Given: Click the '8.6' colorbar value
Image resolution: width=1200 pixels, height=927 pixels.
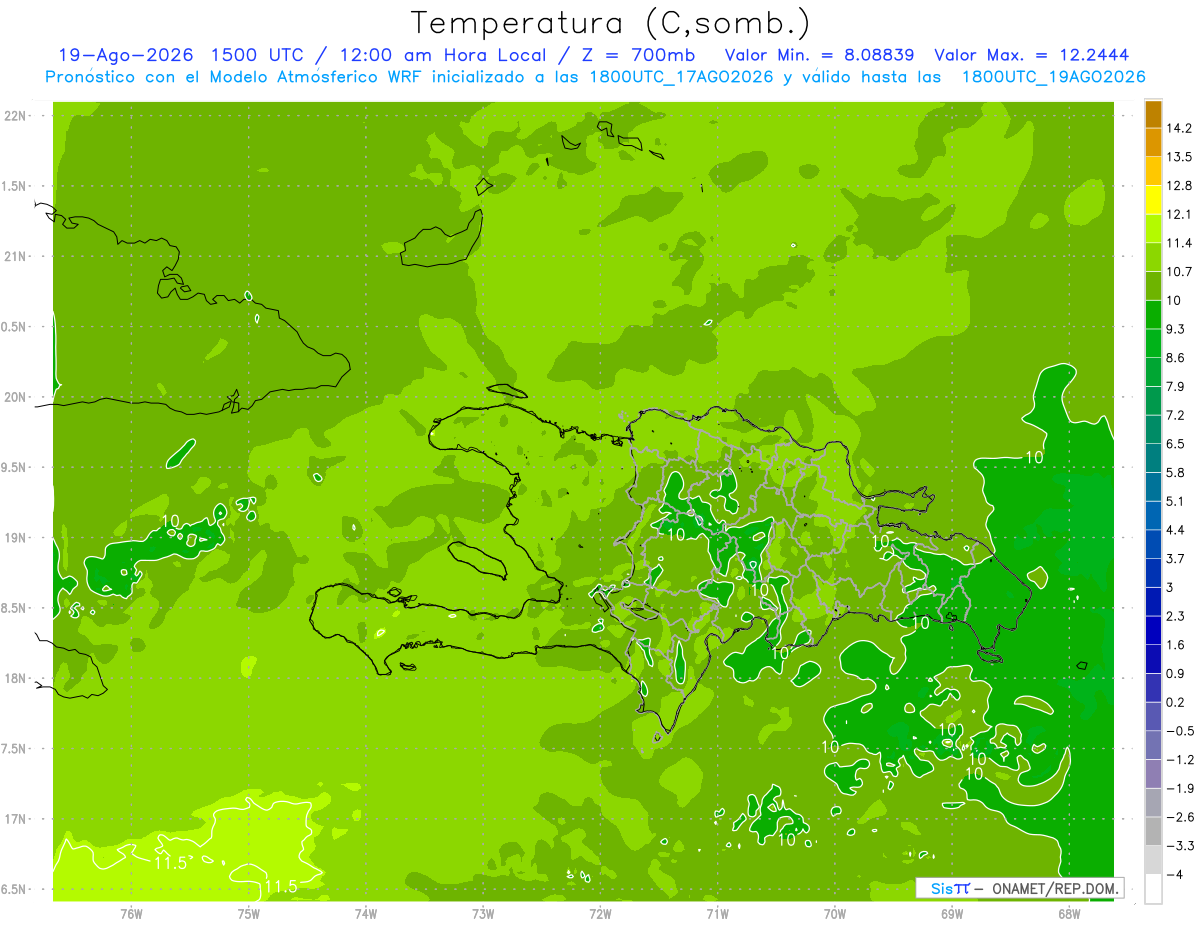Looking at the screenshot, I should tap(1176, 357).
